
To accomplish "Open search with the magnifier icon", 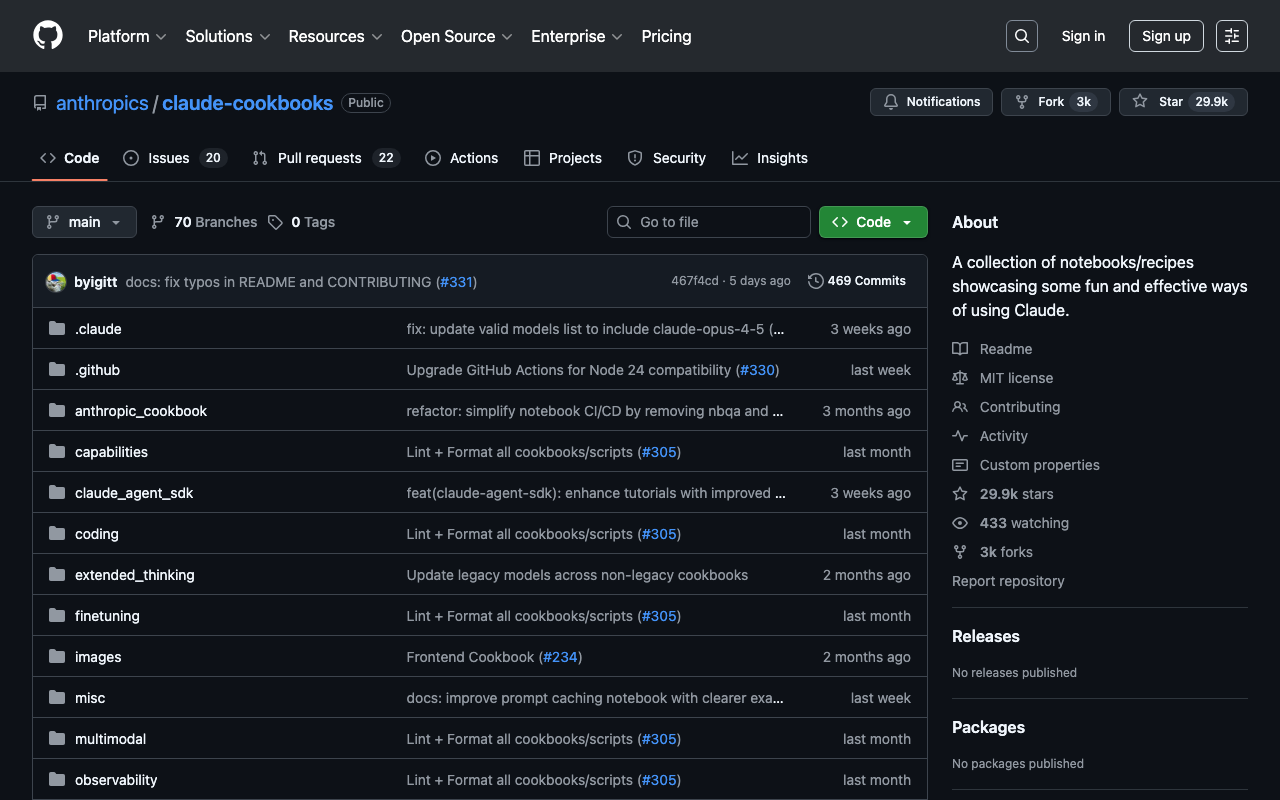I will [x=1021, y=36].
